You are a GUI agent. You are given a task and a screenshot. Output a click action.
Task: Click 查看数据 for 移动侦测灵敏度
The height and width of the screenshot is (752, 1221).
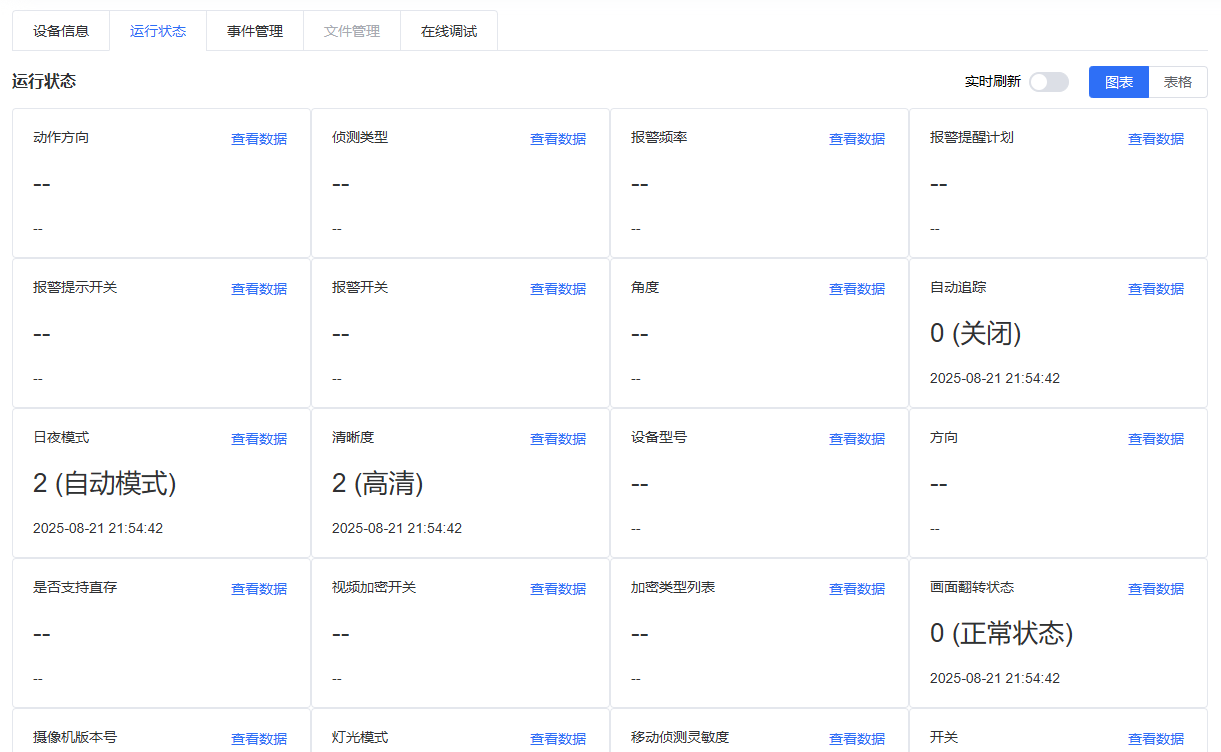click(x=857, y=739)
